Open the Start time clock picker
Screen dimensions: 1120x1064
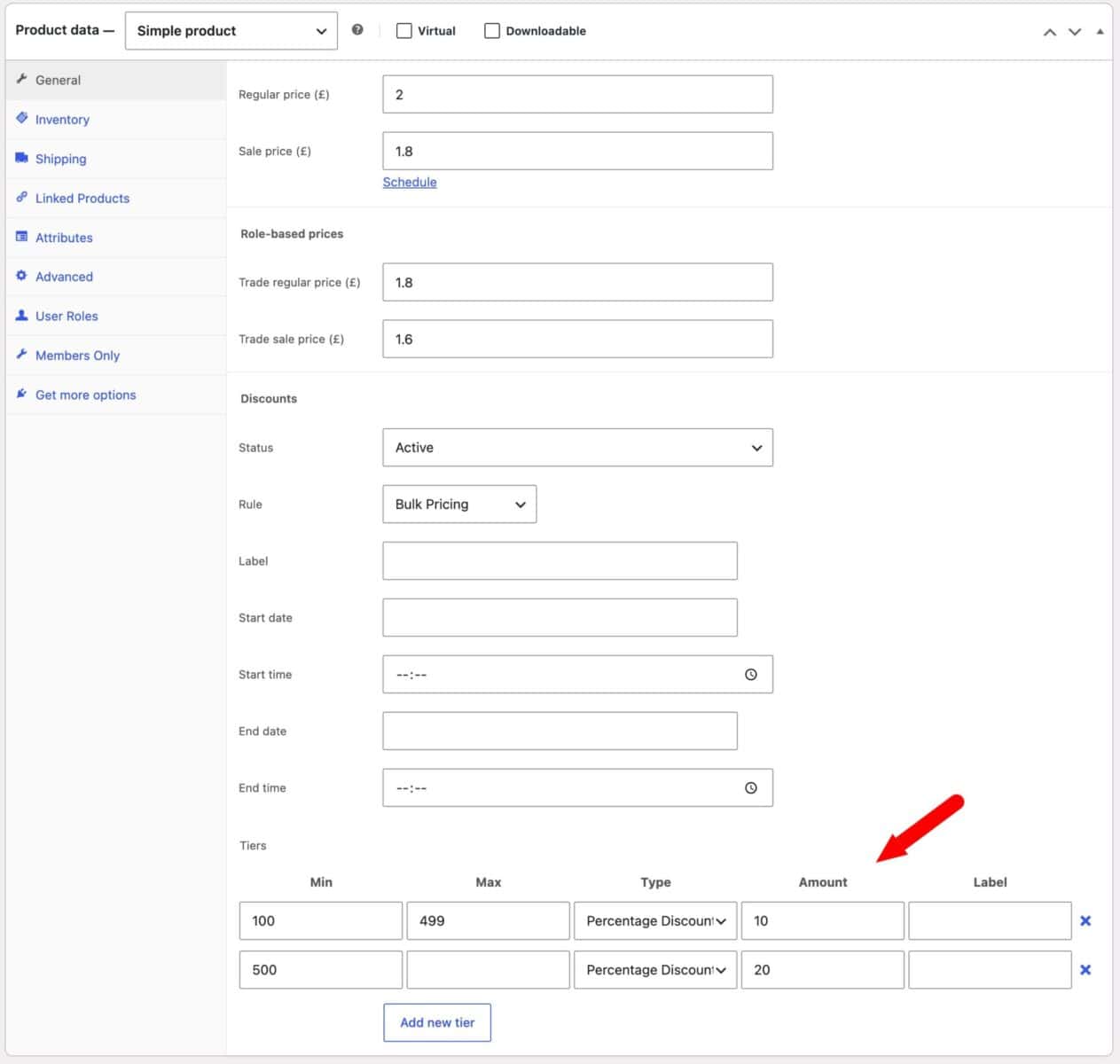(x=751, y=675)
